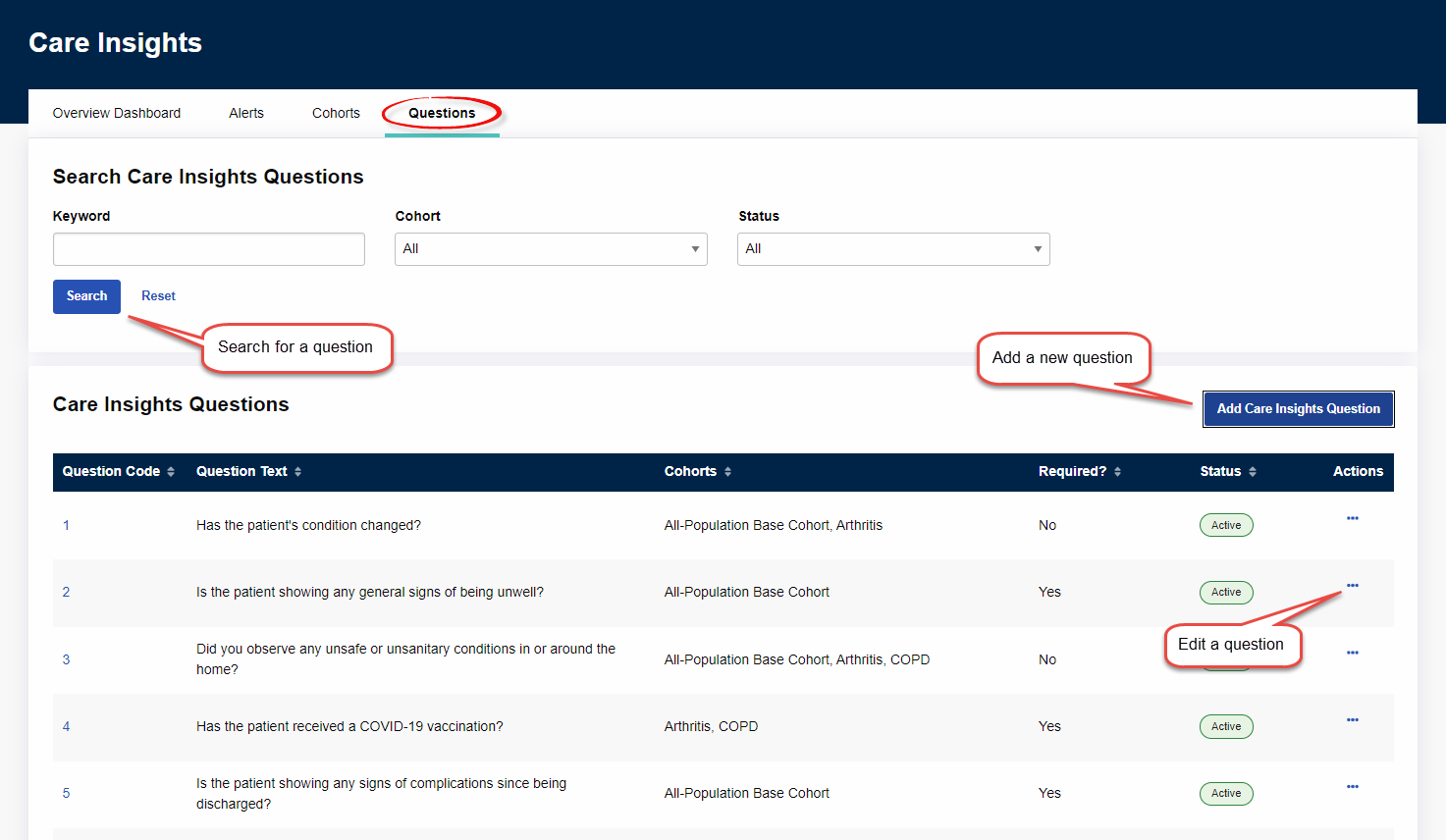This screenshot has width=1446, height=840.
Task: Expand the Status filter dropdown
Action: coord(893,249)
